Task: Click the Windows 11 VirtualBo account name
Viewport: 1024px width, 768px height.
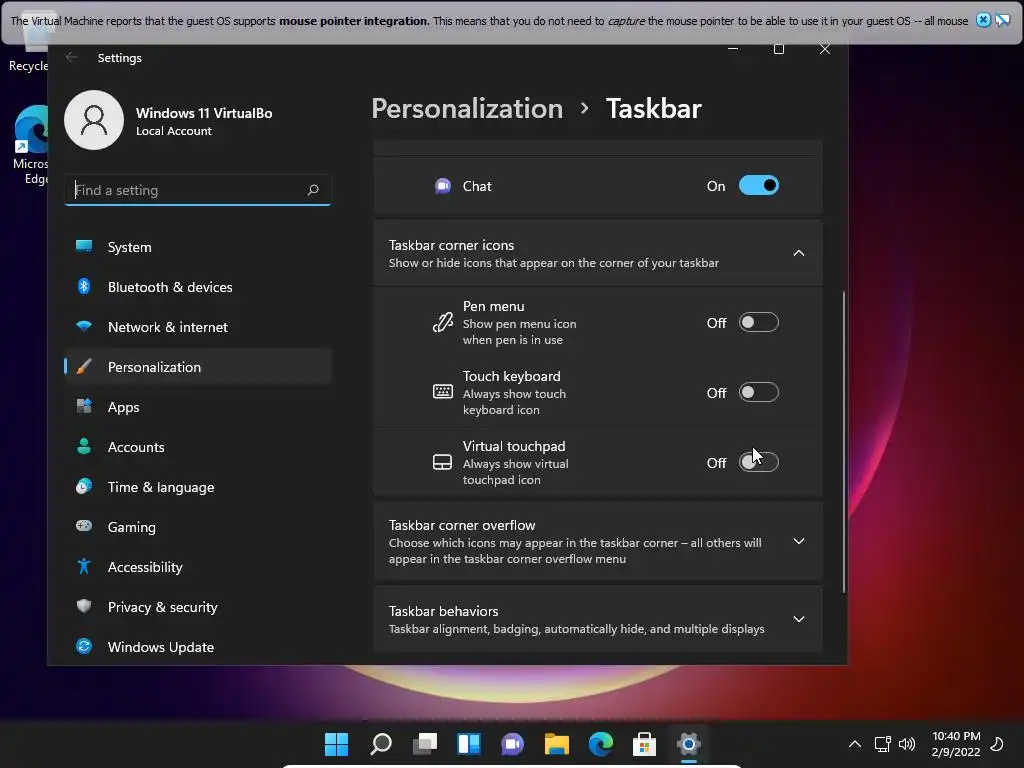Action: tap(204, 113)
